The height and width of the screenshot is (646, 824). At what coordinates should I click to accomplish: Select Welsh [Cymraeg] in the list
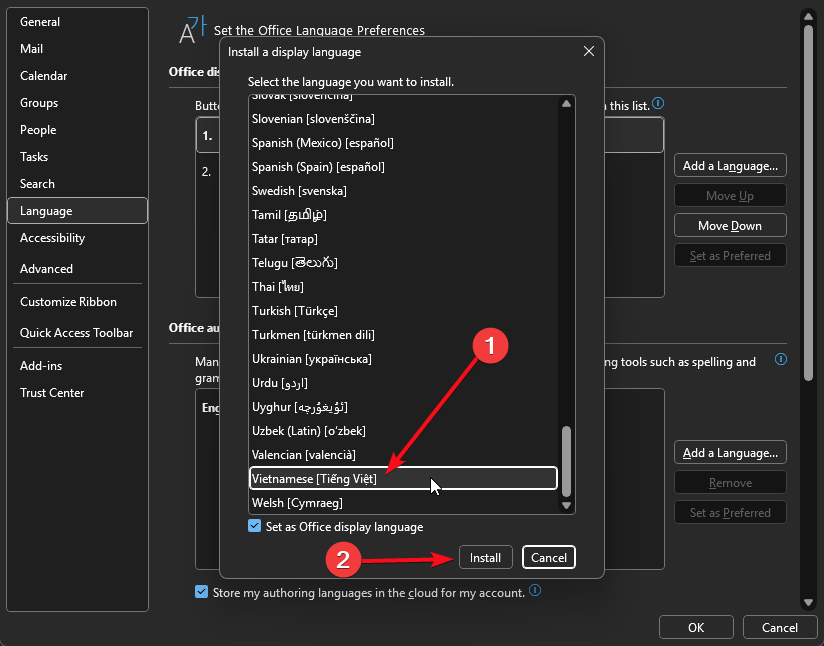403,503
